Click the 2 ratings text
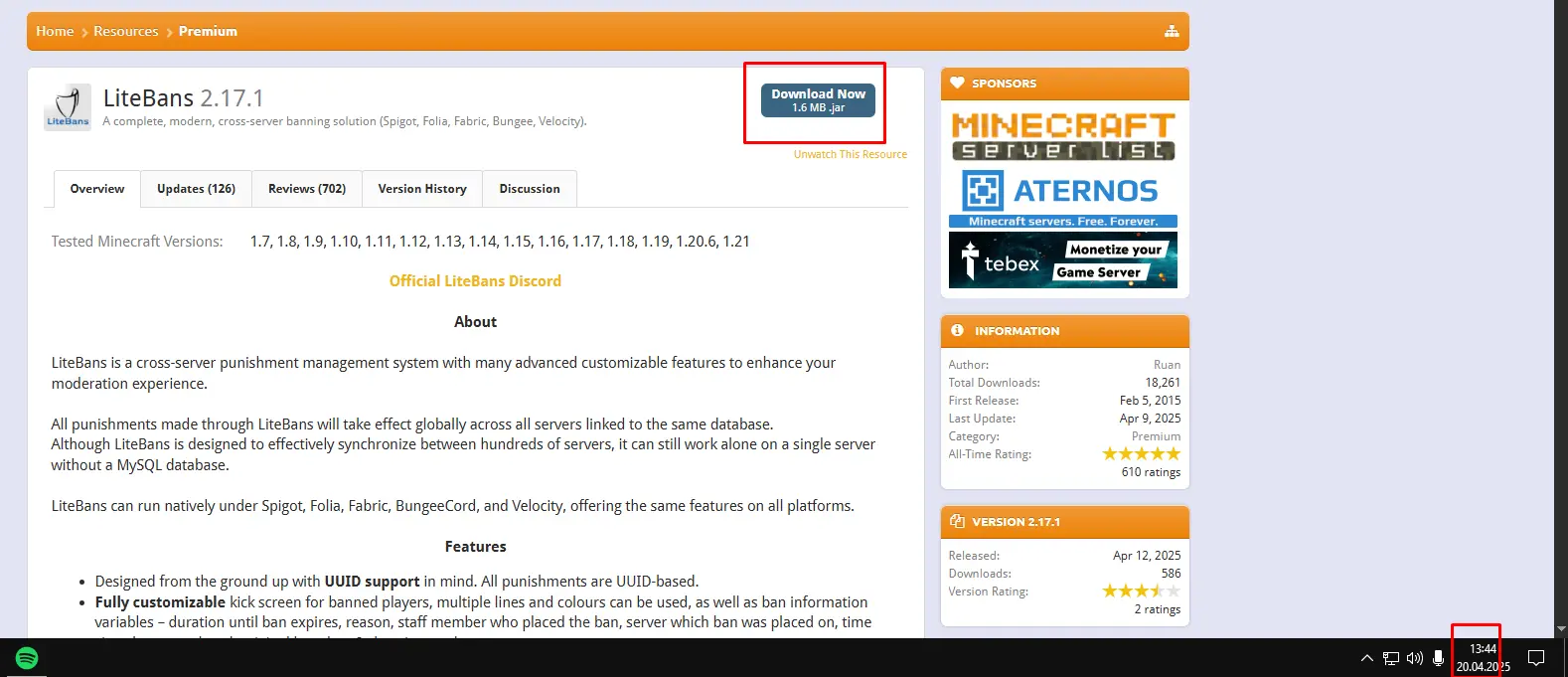This screenshot has width=1568, height=677. click(x=1158, y=609)
